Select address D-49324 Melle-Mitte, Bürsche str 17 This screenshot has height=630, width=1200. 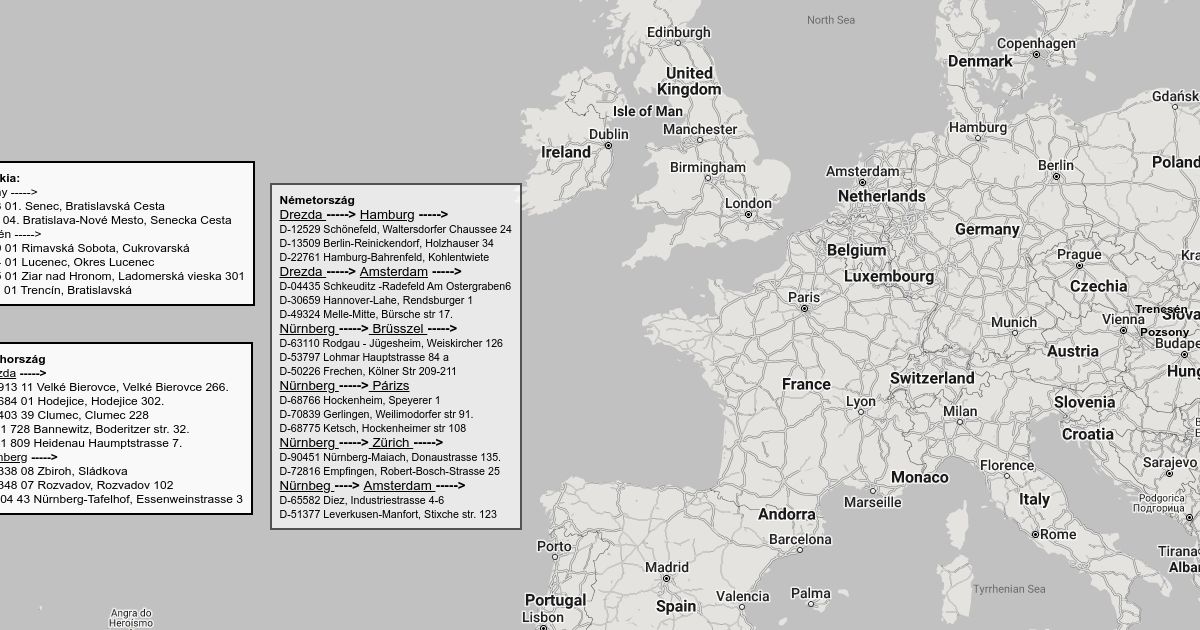[366, 314]
